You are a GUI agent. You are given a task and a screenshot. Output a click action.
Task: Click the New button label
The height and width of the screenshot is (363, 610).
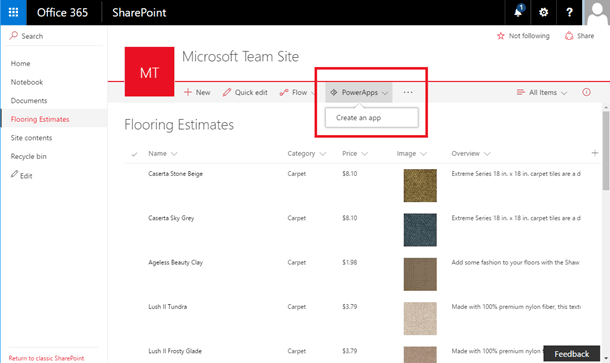pos(203,93)
